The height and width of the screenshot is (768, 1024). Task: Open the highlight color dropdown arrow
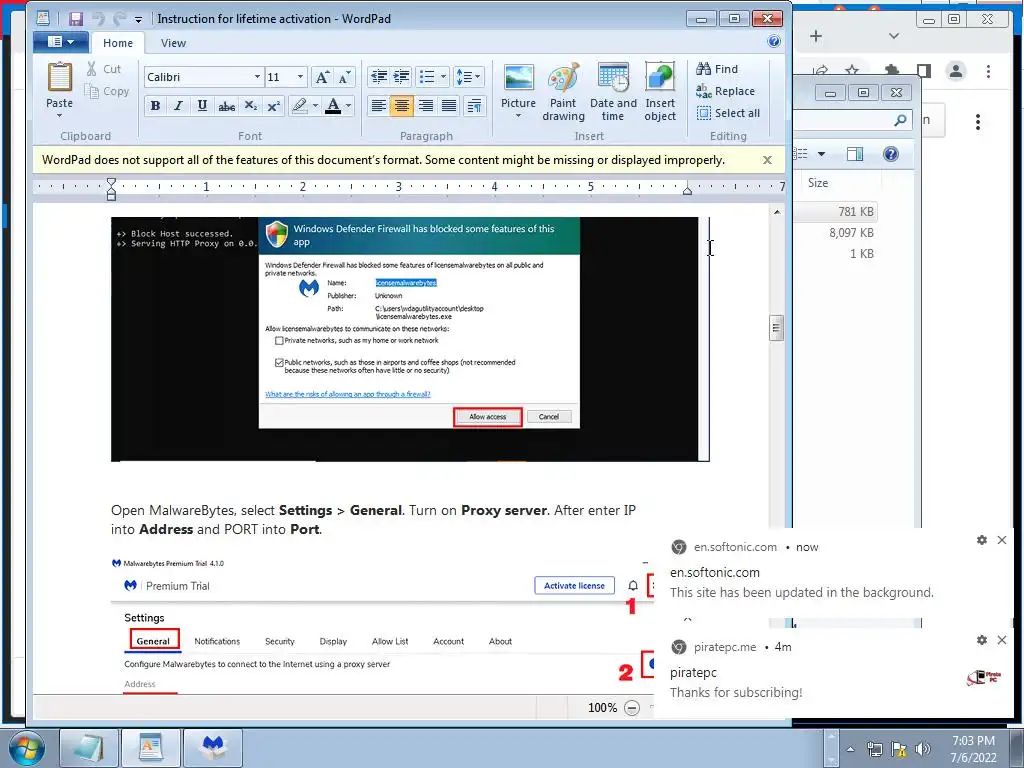click(x=315, y=106)
